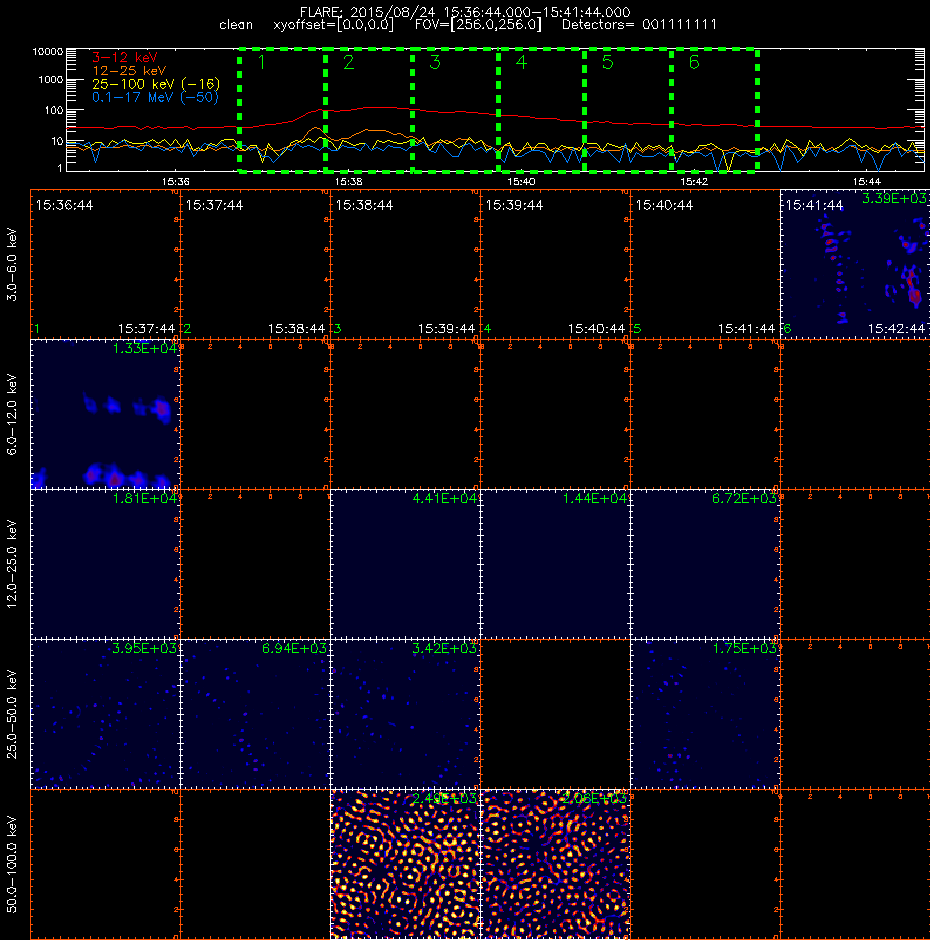Click the 15:36:44 start time label
Viewport: 930px width, 940px height.
(x=64, y=205)
